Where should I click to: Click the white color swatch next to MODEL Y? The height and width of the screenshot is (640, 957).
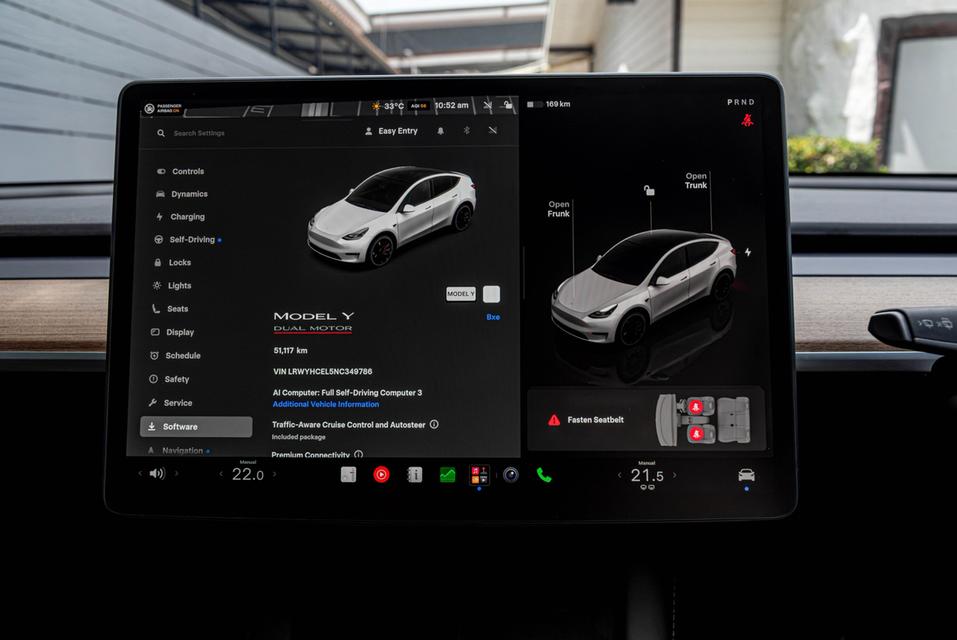491,294
